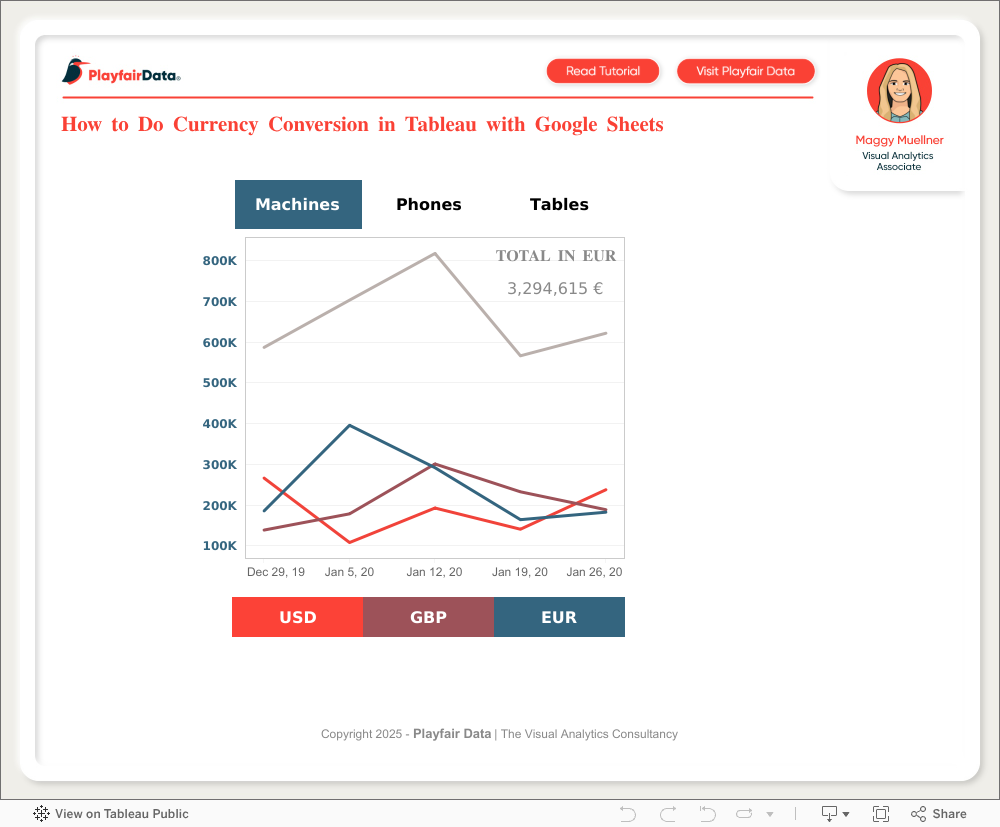Click the Playfair Data footer link
This screenshot has height=827, width=1000.
click(x=452, y=734)
